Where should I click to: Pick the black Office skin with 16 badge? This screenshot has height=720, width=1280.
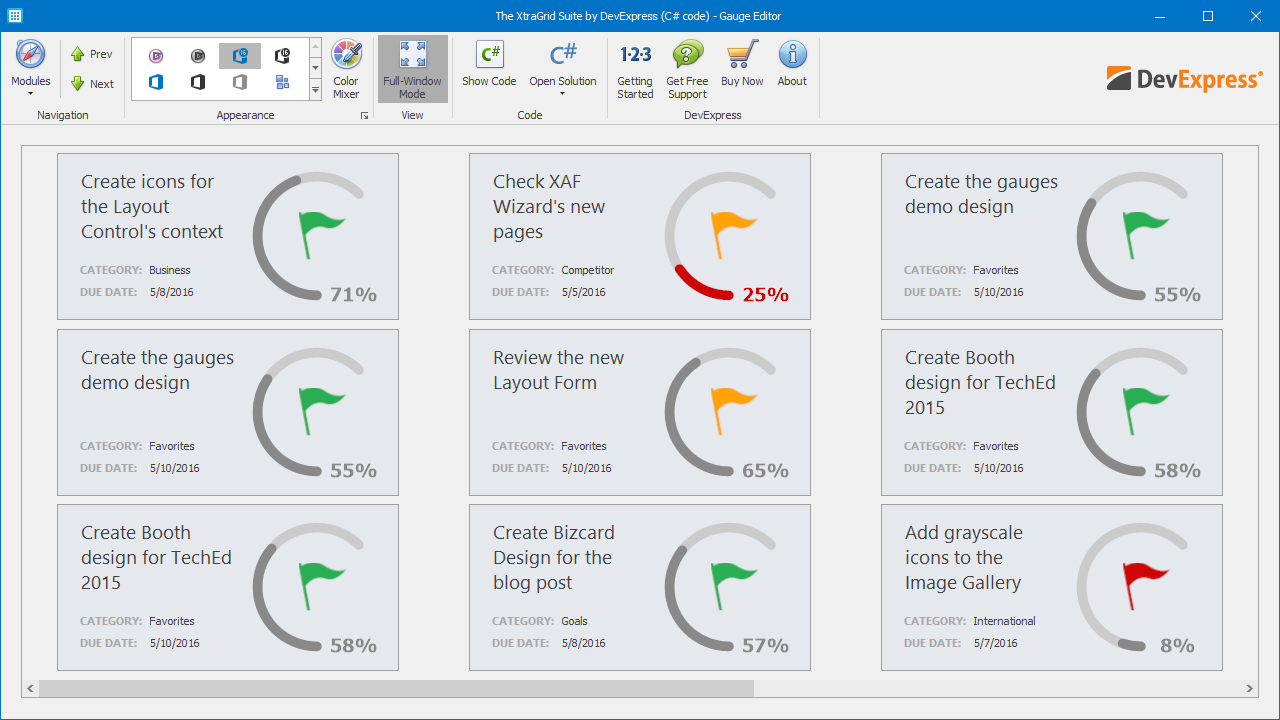[x=282, y=56]
